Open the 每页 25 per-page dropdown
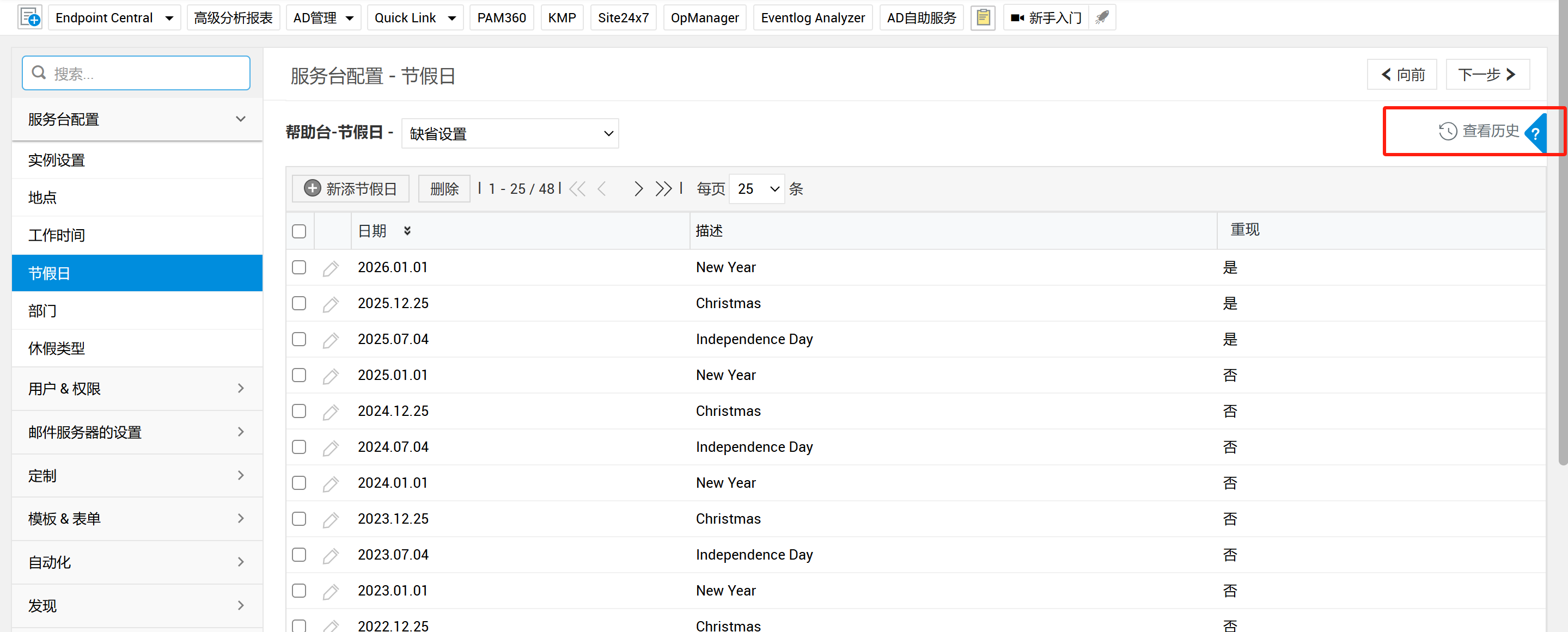This screenshot has width=1568, height=632. point(756,188)
